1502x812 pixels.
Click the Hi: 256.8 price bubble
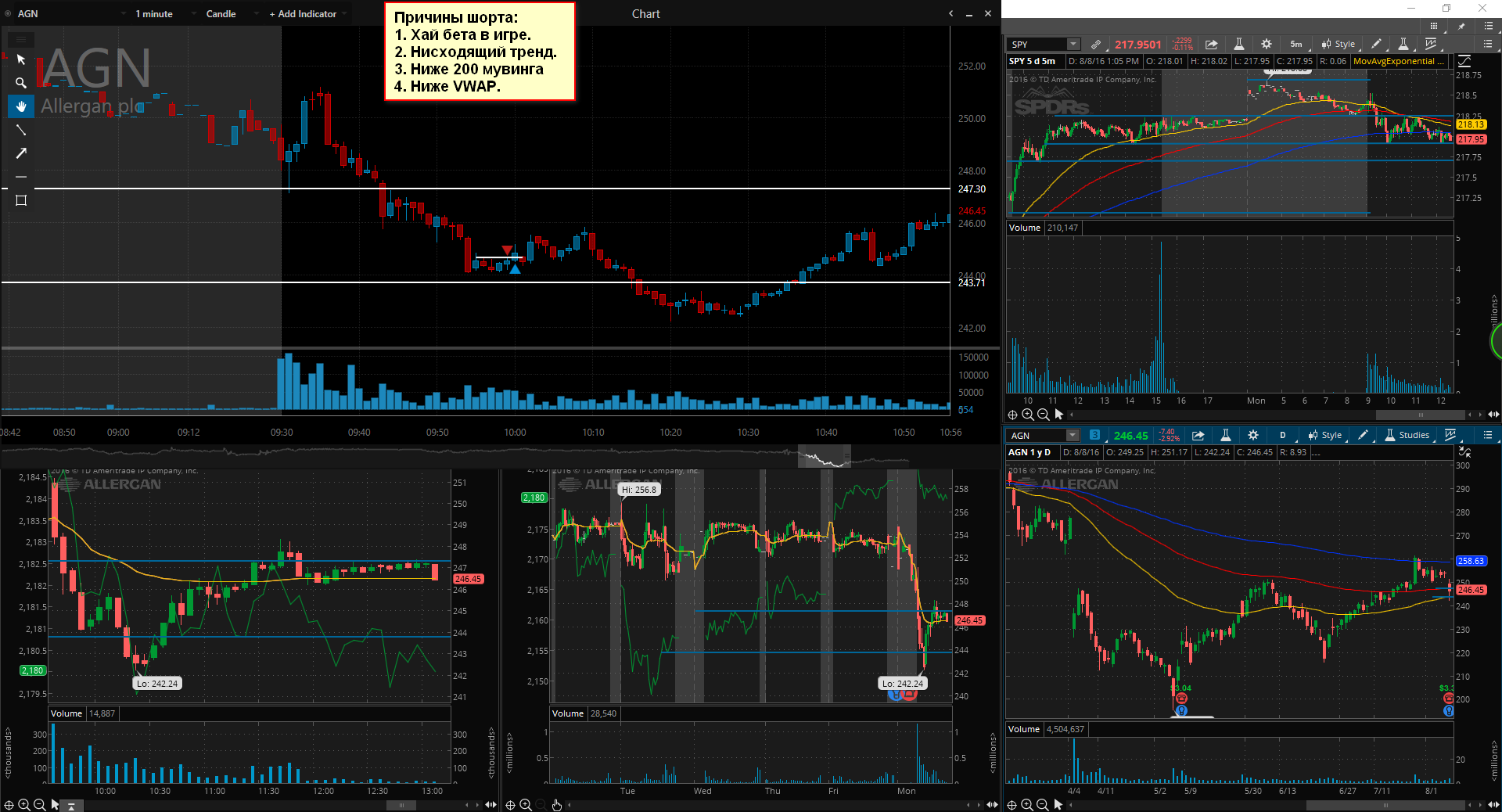(x=640, y=490)
